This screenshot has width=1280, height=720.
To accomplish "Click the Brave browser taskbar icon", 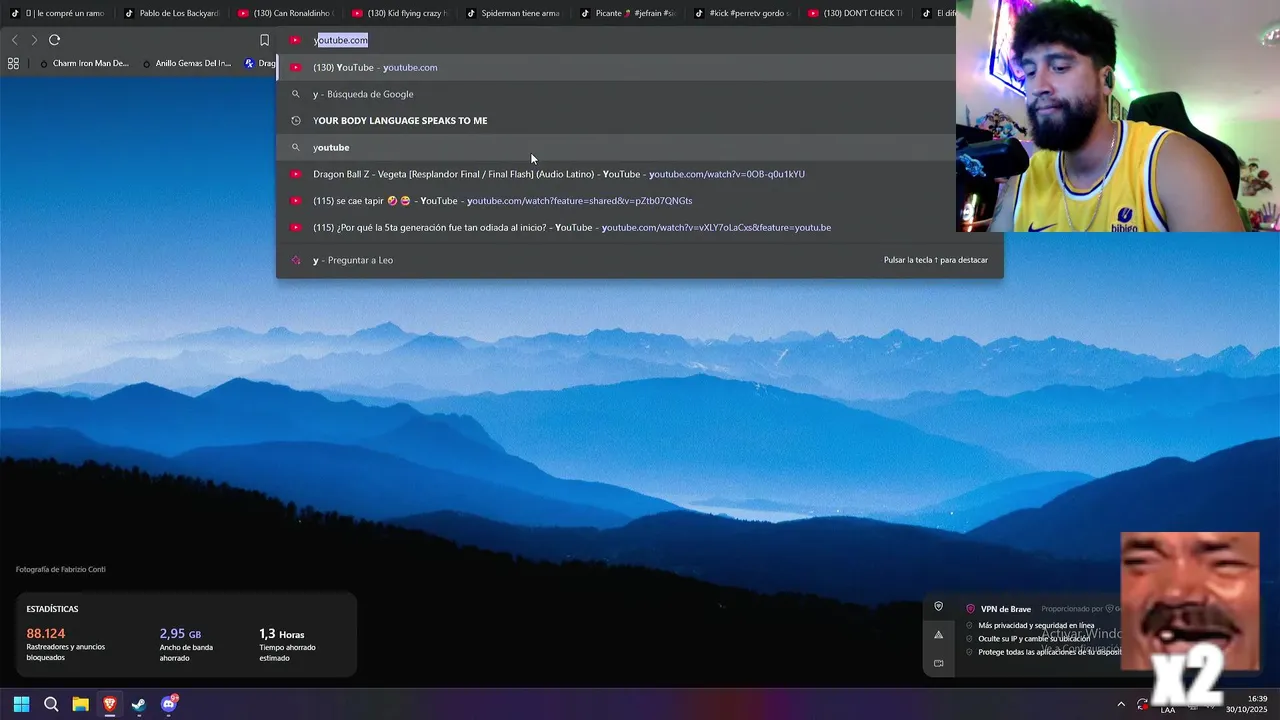I will [110, 704].
